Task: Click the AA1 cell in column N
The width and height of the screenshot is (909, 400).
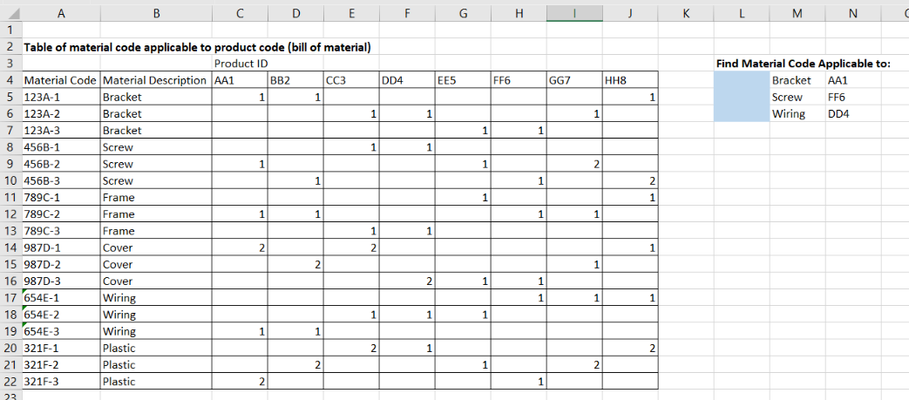Action: [853, 81]
